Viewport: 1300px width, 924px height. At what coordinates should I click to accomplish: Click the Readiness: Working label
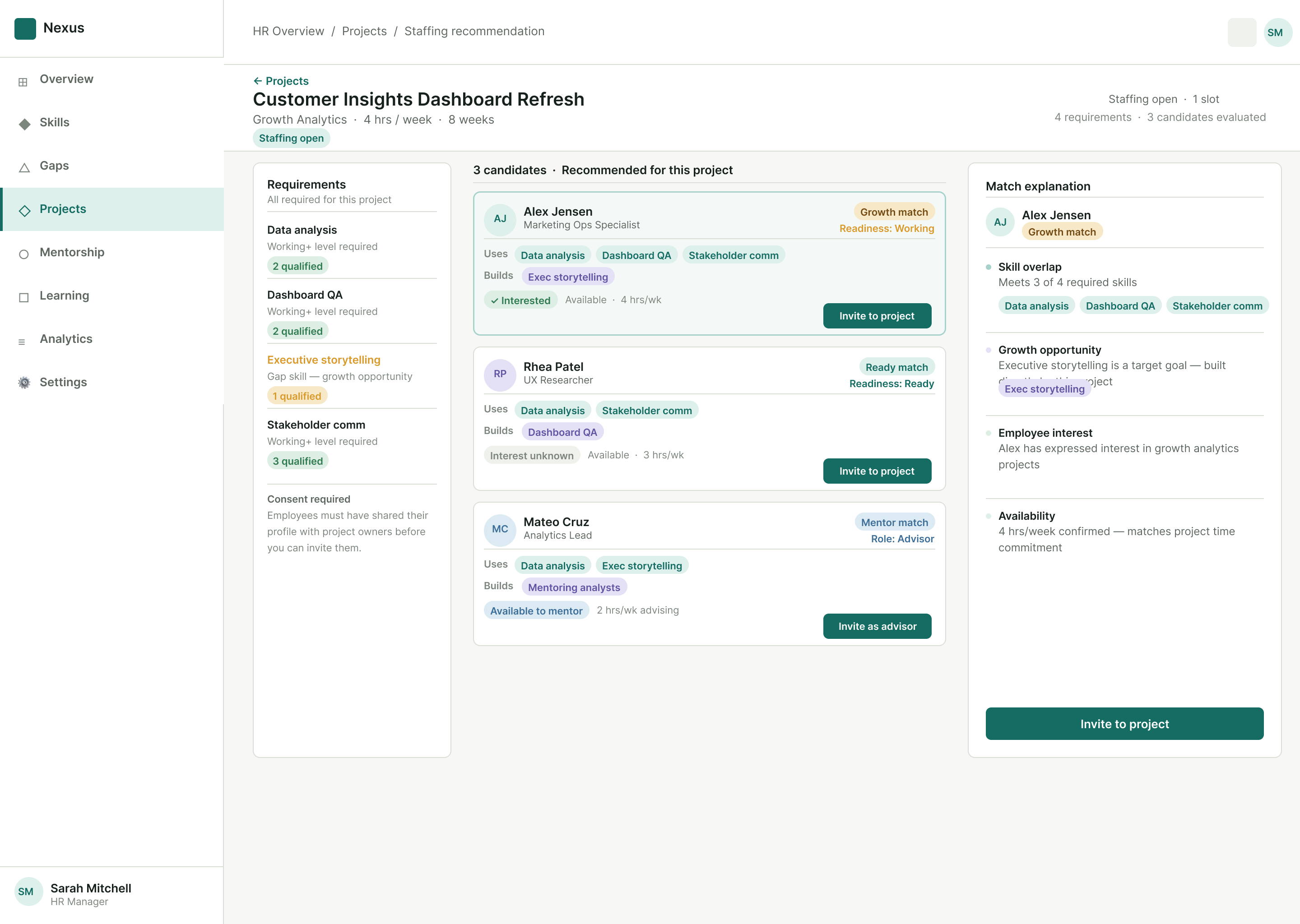point(886,229)
